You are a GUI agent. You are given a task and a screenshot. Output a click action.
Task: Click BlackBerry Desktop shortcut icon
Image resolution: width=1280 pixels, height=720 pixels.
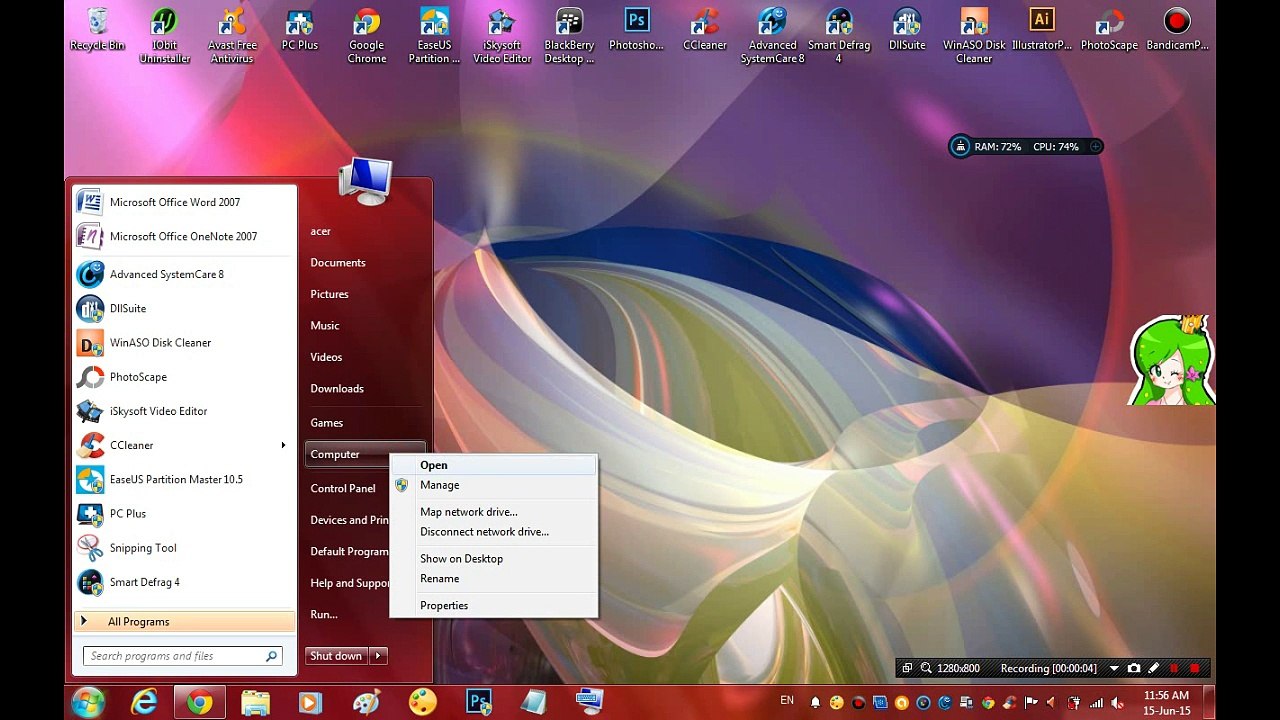coord(569,36)
